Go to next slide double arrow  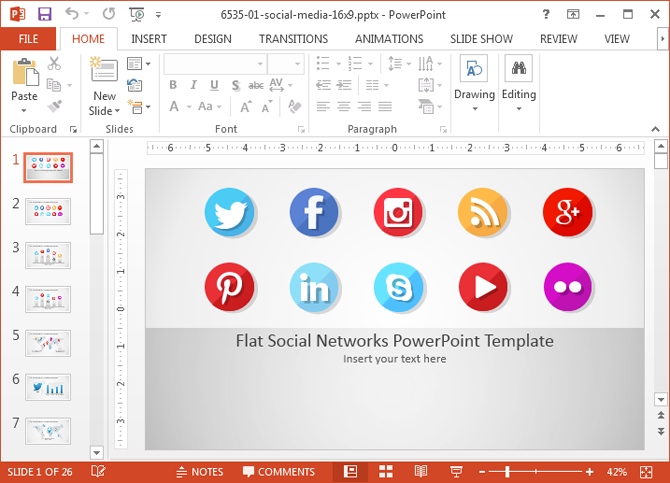point(661,431)
